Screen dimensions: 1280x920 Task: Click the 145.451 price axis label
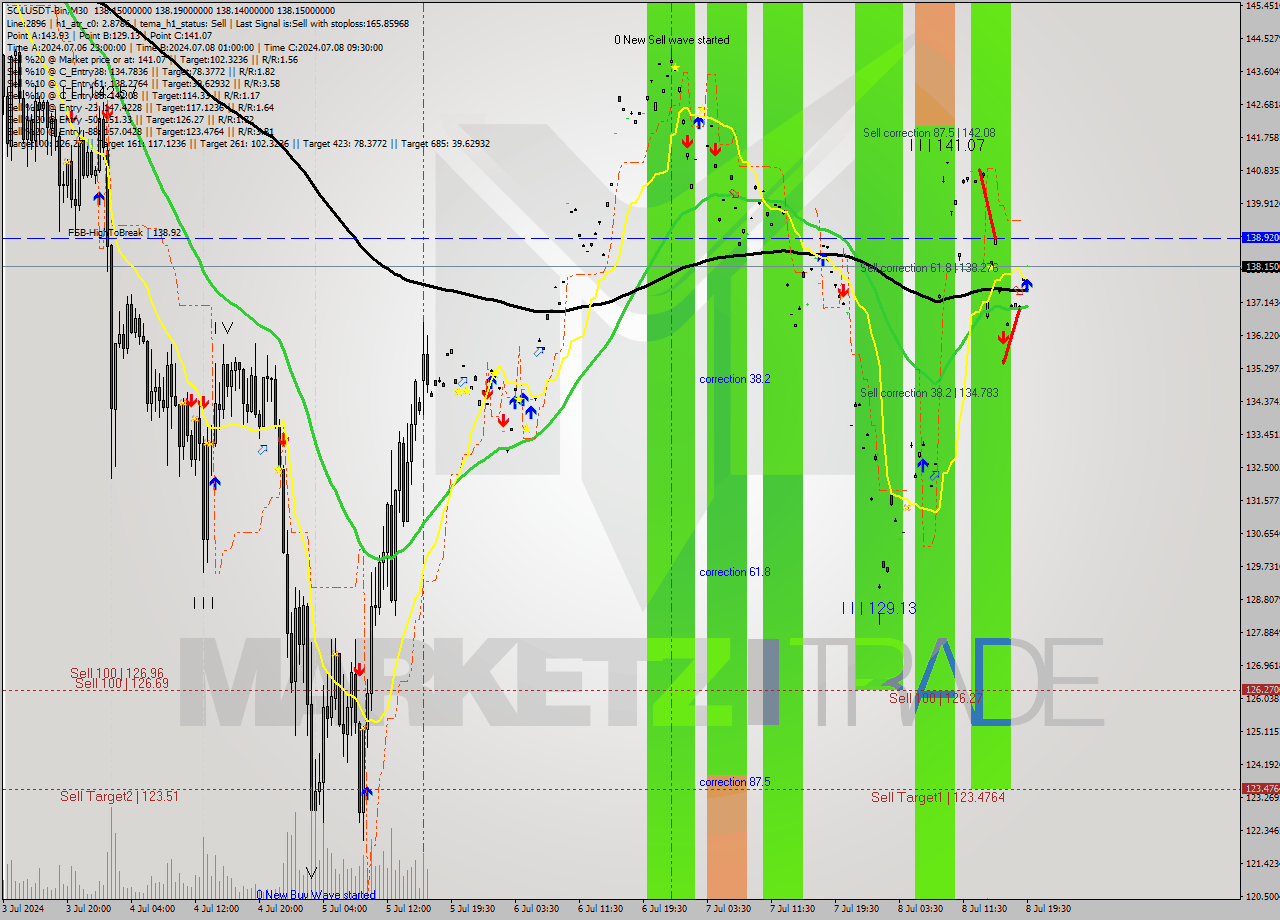(x=1262, y=6)
